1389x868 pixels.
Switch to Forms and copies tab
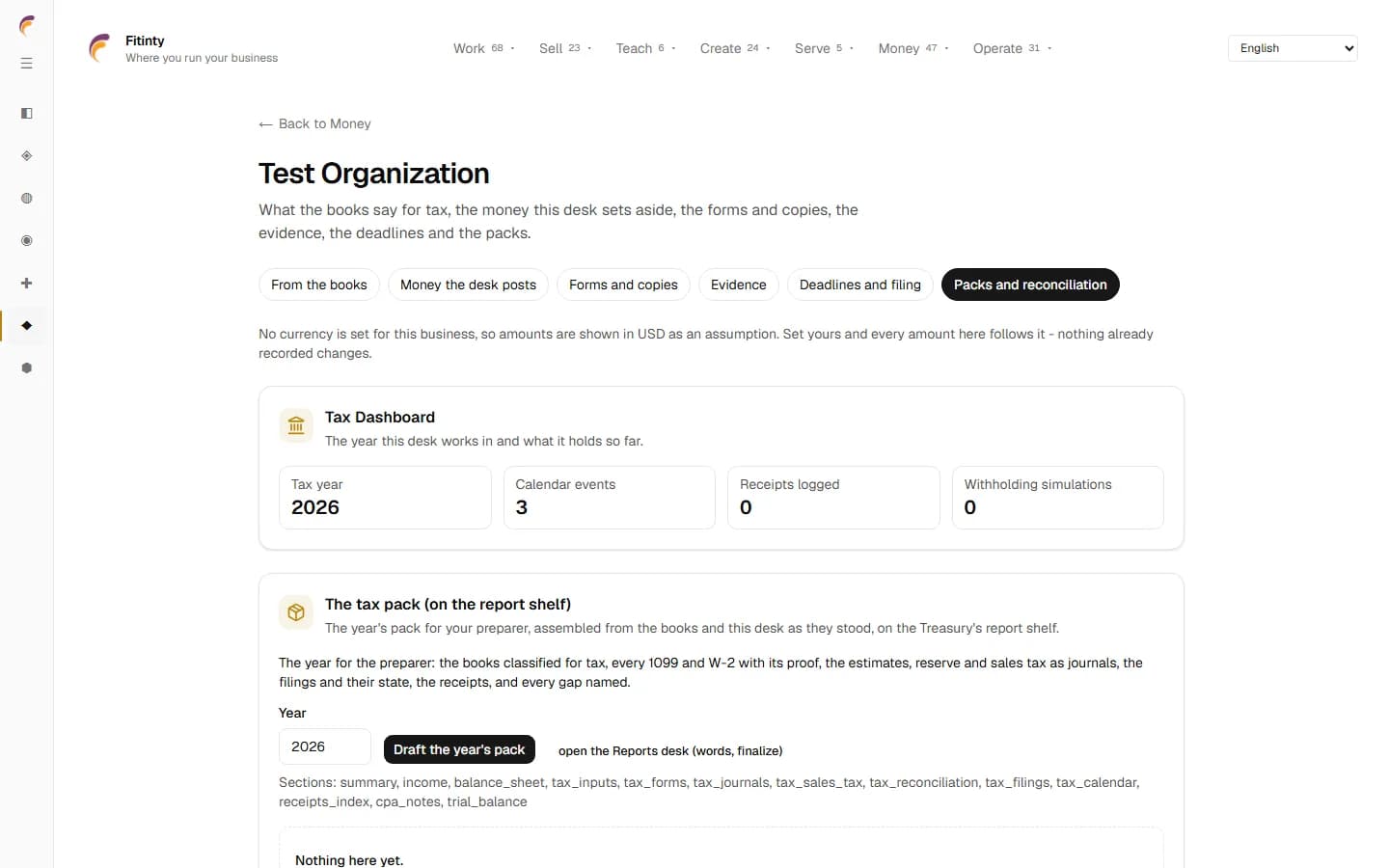[x=623, y=285]
